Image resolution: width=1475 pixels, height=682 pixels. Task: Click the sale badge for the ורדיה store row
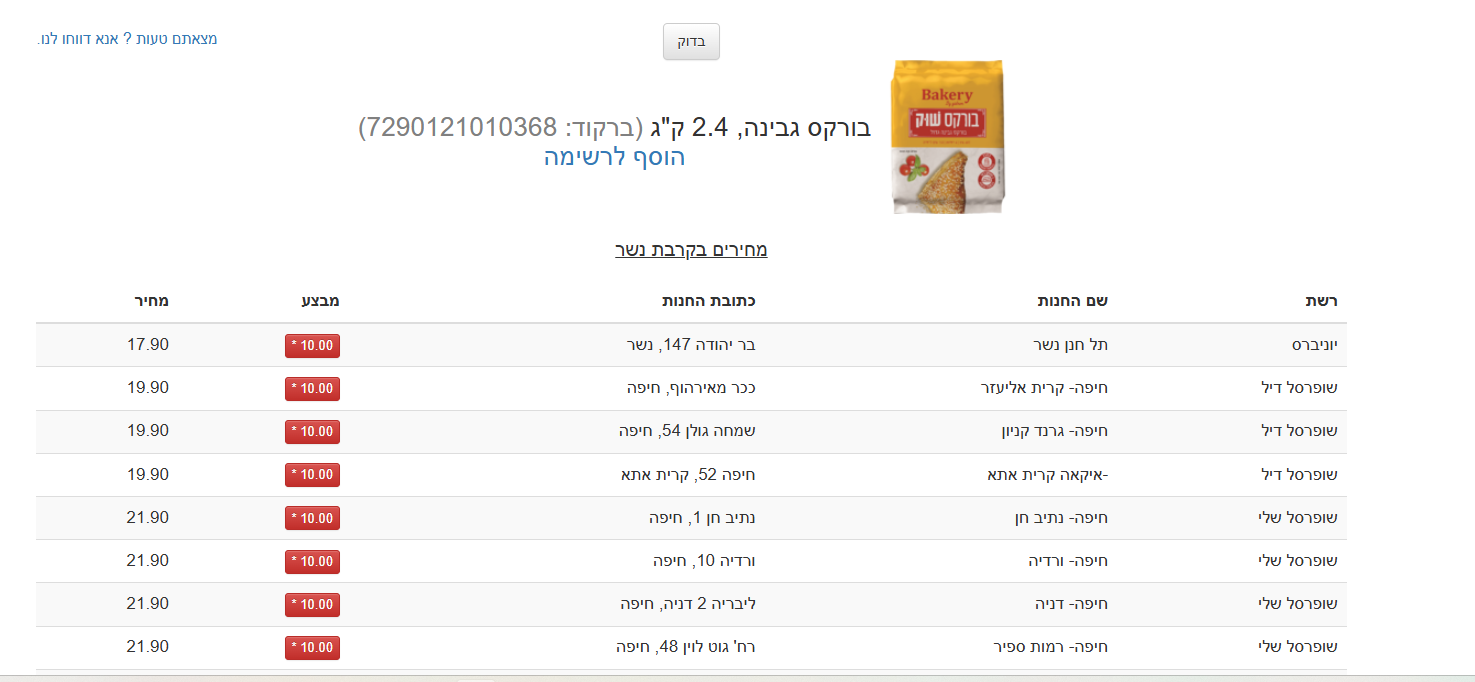pos(311,561)
